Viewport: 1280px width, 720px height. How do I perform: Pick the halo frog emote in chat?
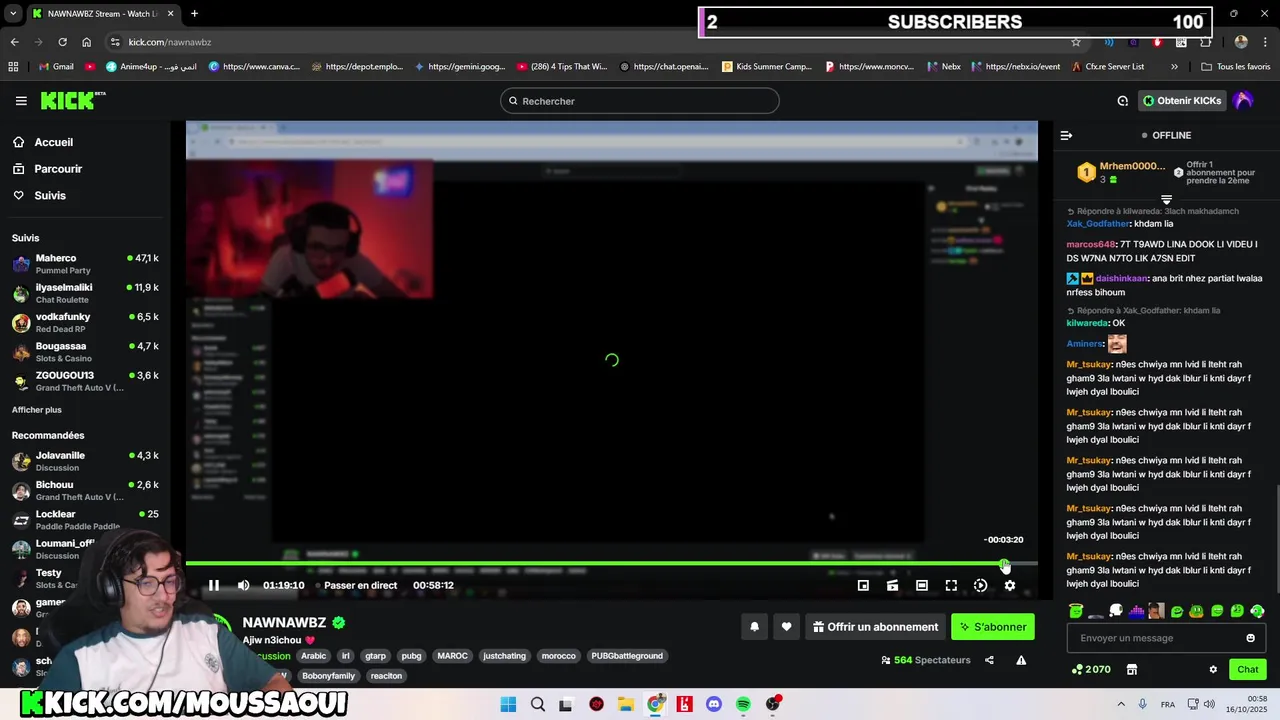[1076, 611]
